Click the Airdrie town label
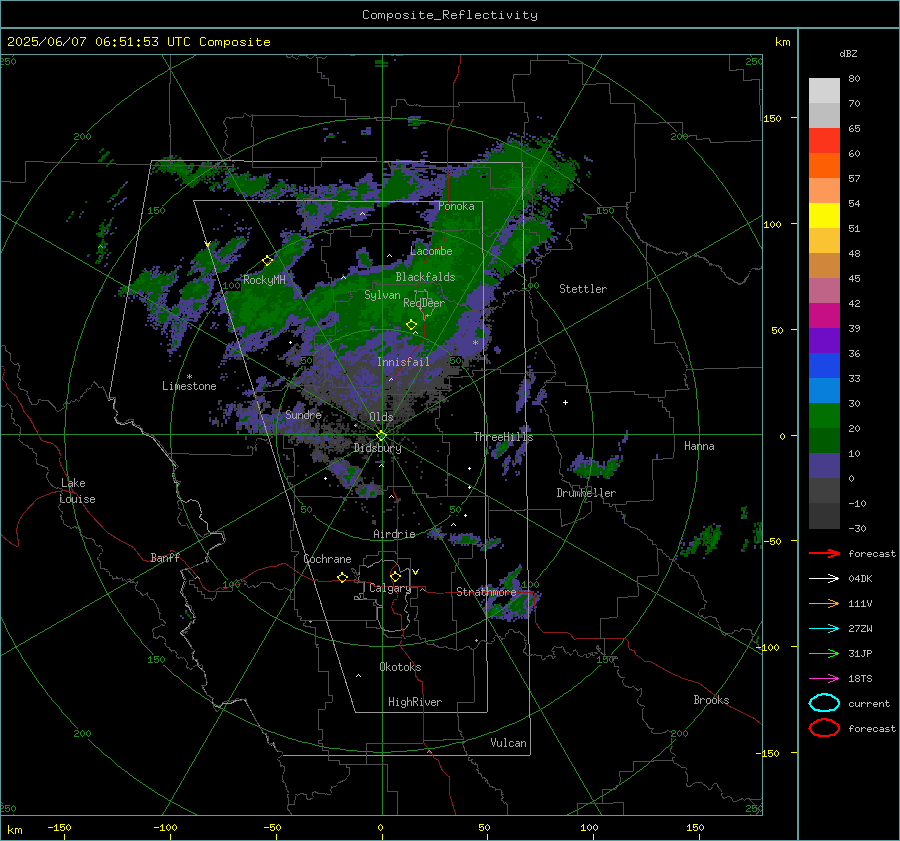Viewport: 900px width, 841px height. coord(394,534)
